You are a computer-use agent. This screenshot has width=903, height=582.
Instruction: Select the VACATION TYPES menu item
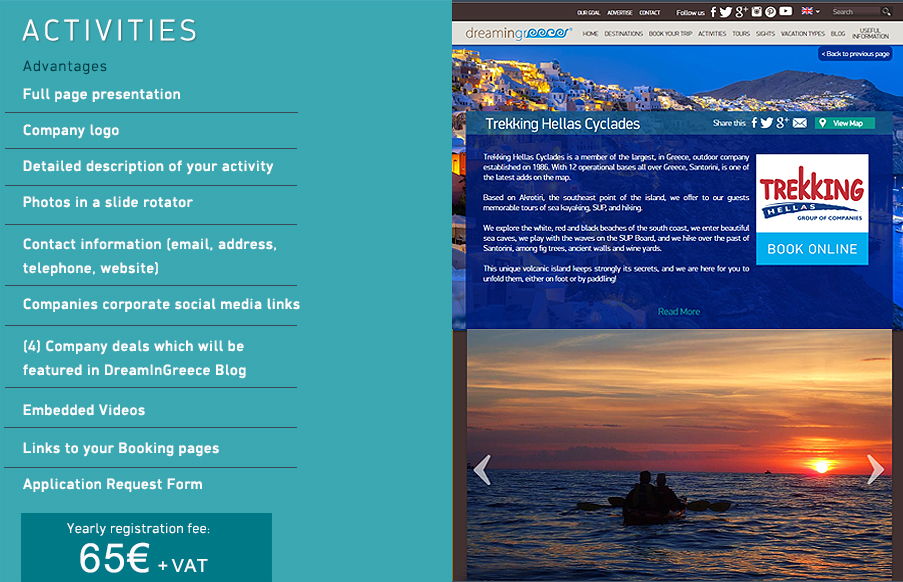pos(803,33)
